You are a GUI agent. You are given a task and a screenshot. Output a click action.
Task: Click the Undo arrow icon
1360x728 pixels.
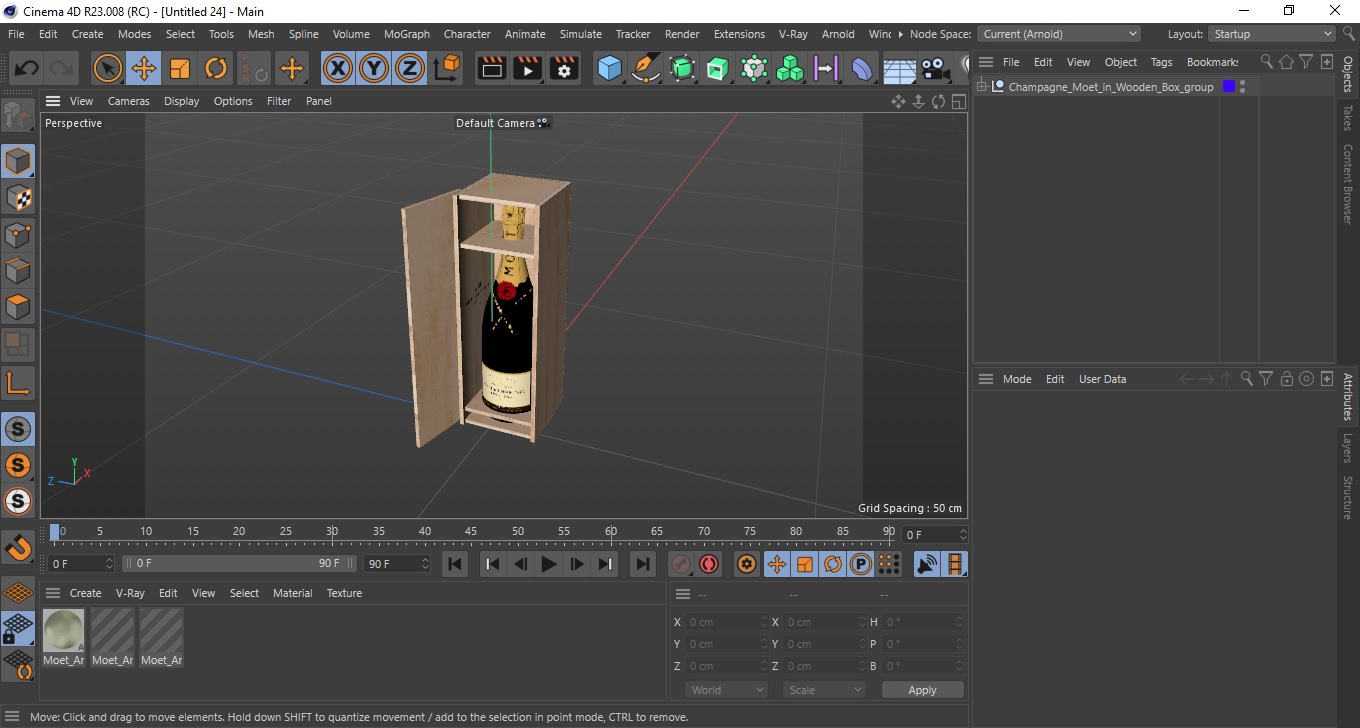pos(27,69)
